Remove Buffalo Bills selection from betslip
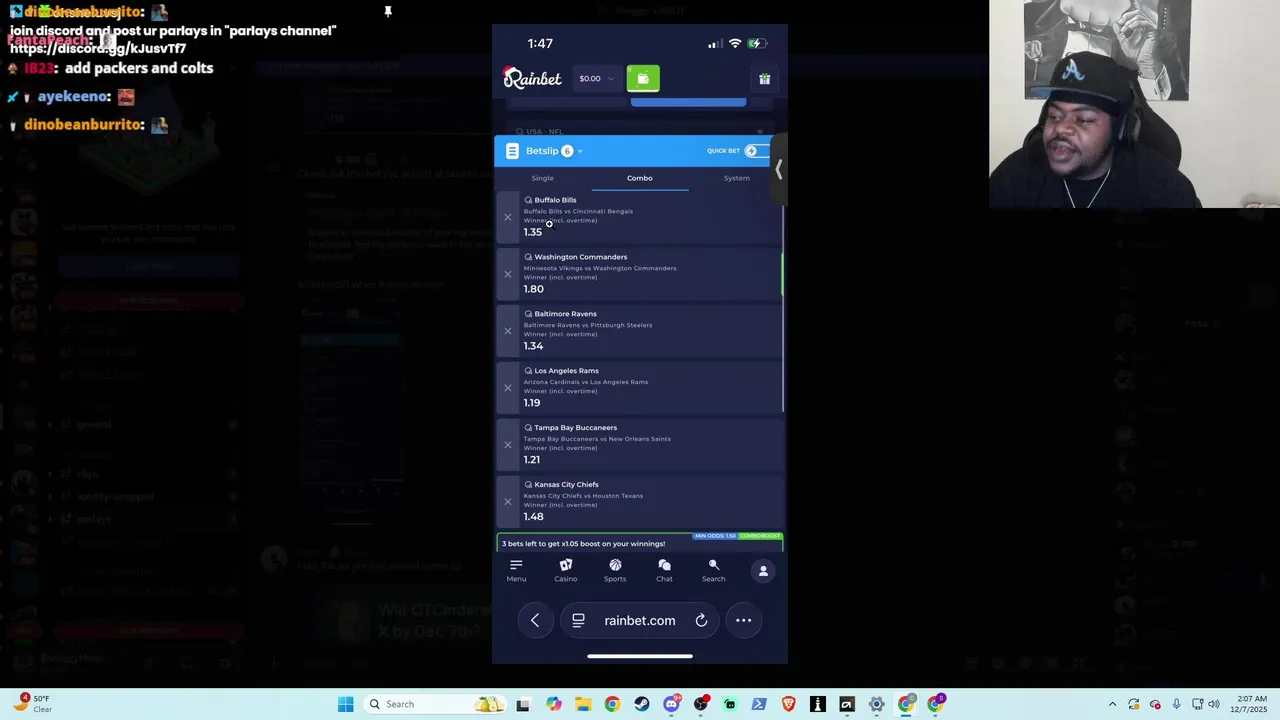1280x720 pixels. click(x=508, y=217)
